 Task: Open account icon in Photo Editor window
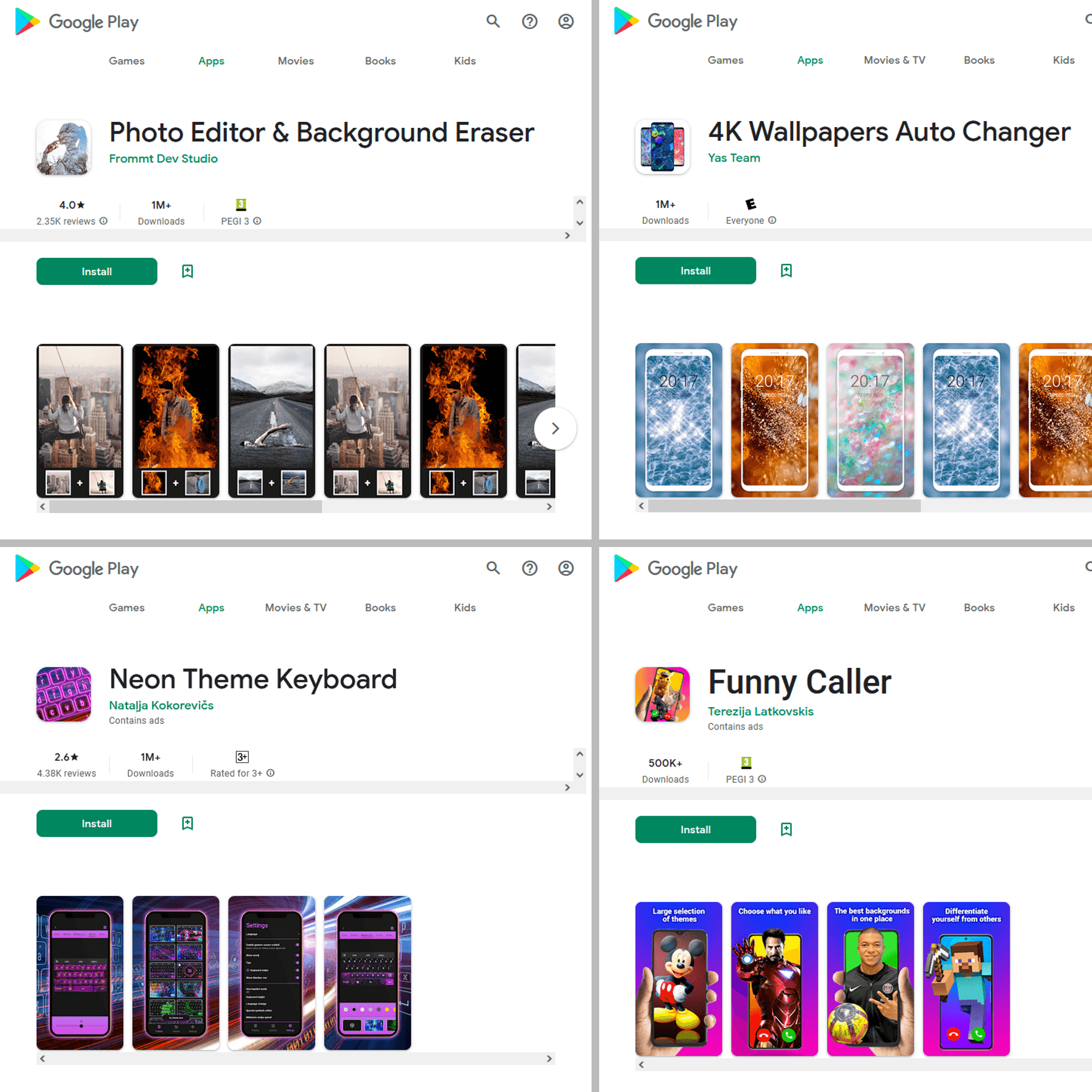click(566, 21)
